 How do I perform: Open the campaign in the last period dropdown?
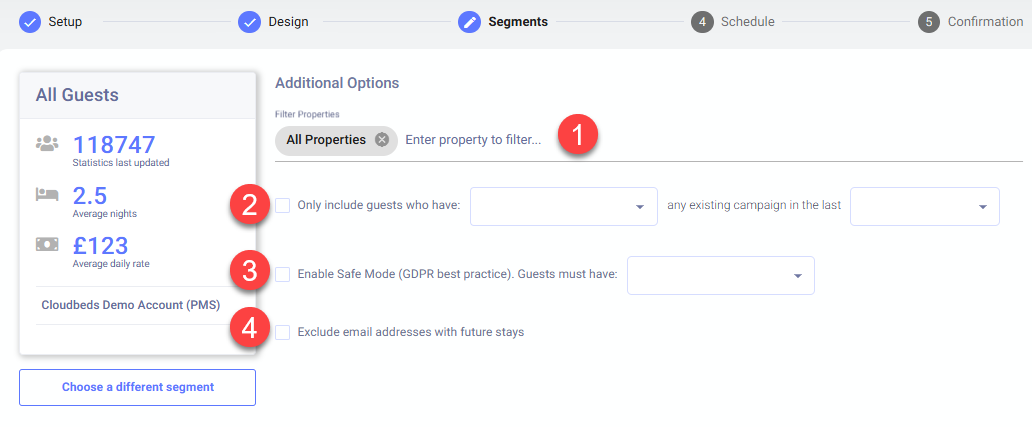click(925, 207)
